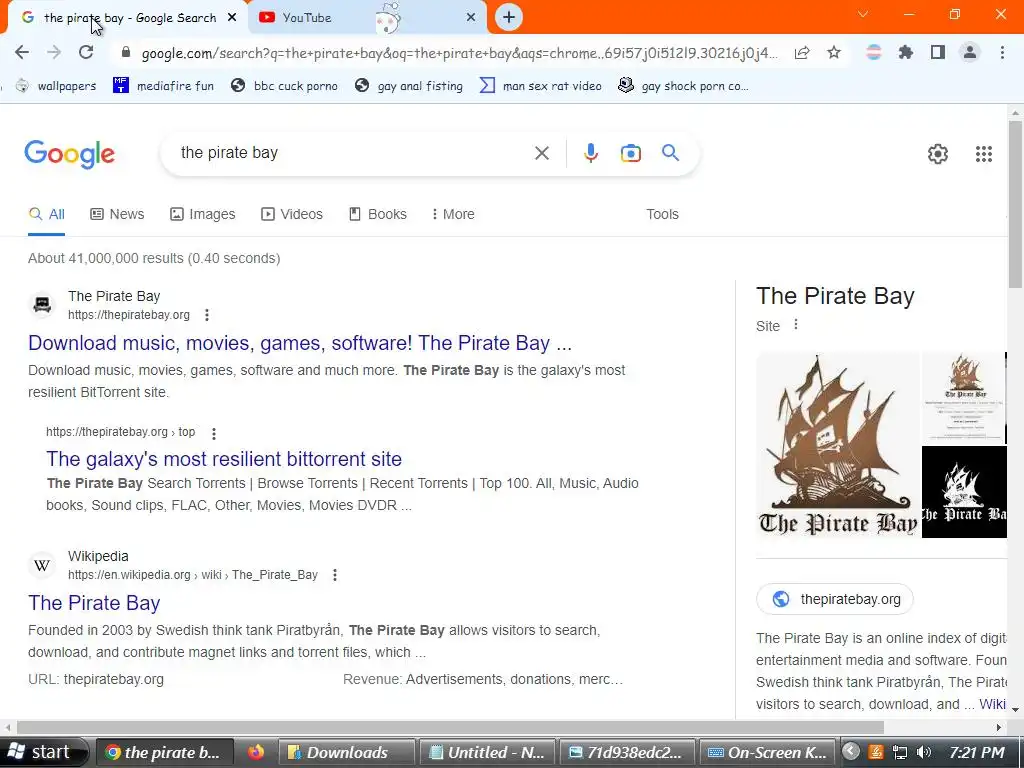Viewport: 1024px width, 768px height.
Task: Open the black Pirate Bay logo thumbnail
Action: (964, 492)
